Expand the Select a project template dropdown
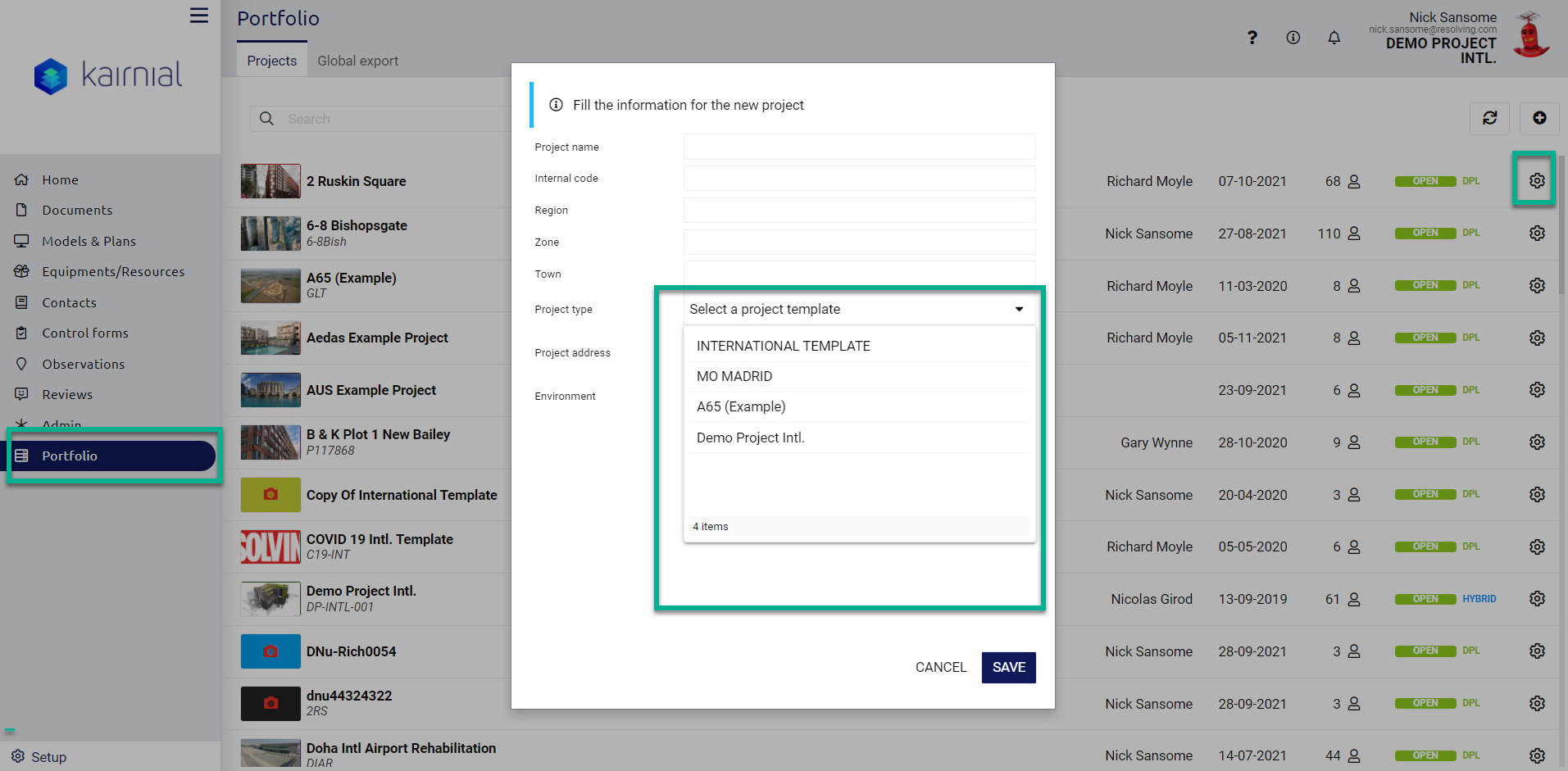 [x=857, y=309]
